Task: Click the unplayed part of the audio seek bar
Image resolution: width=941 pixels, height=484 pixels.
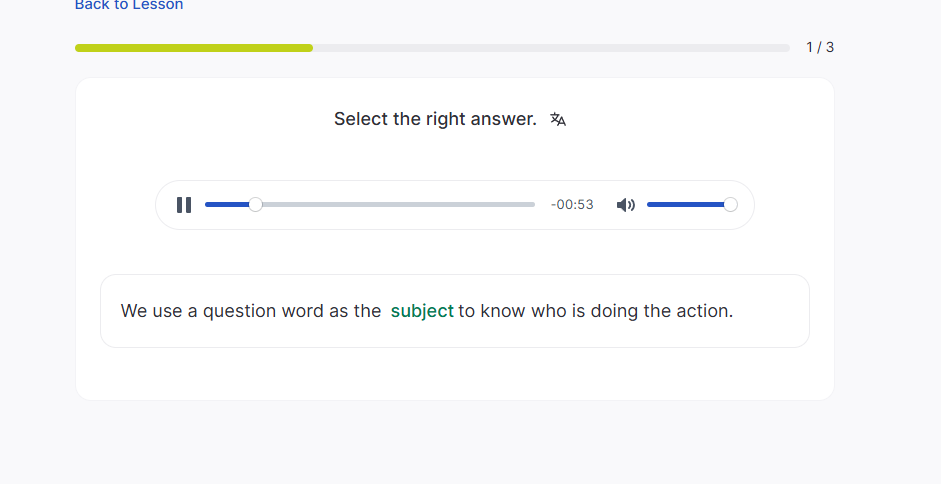Action: (400, 205)
